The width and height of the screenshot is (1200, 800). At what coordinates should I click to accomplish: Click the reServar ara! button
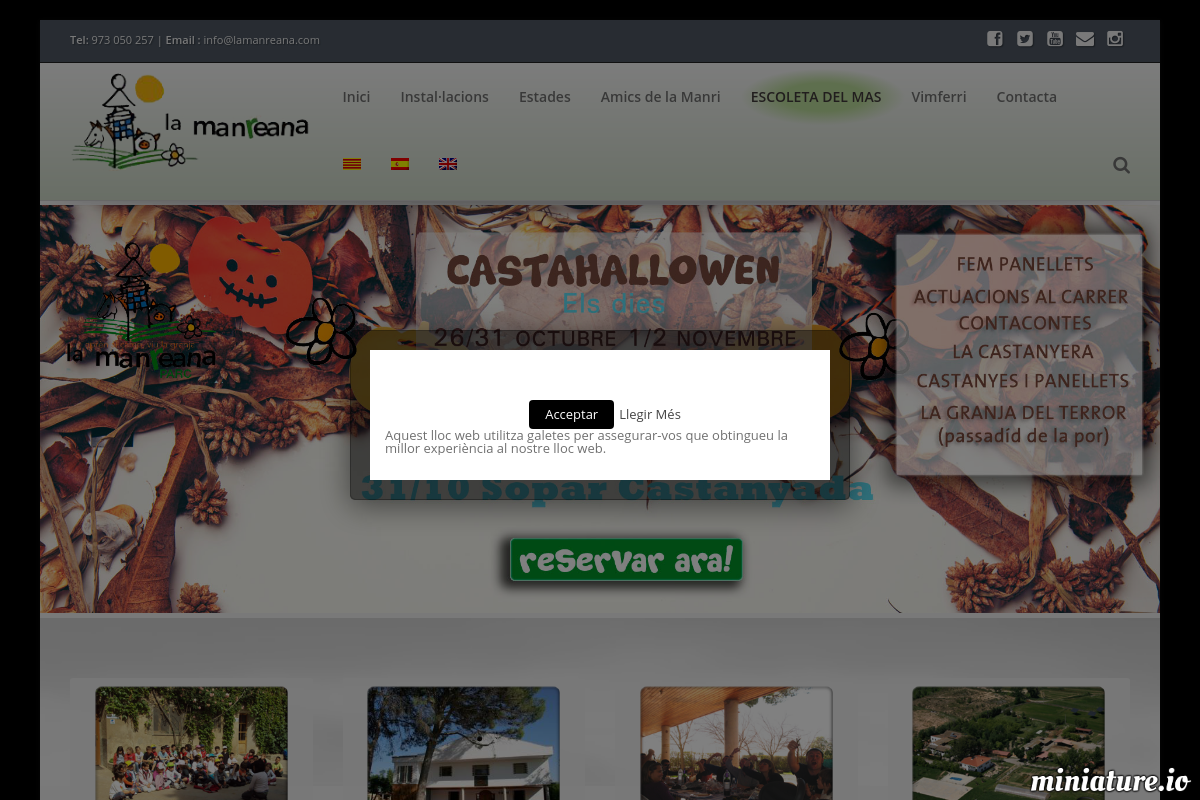click(x=626, y=560)
